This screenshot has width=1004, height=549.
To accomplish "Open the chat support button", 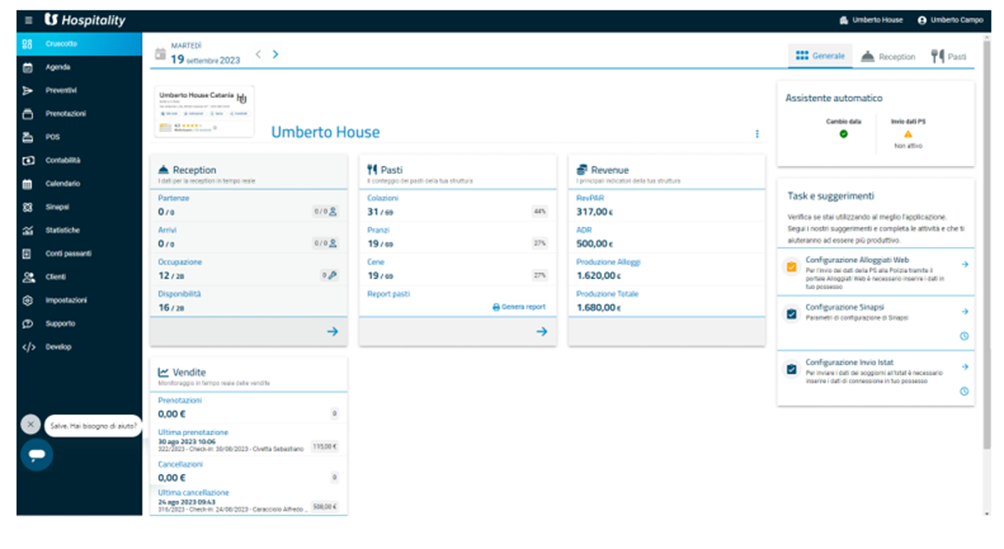I will 36,454.
